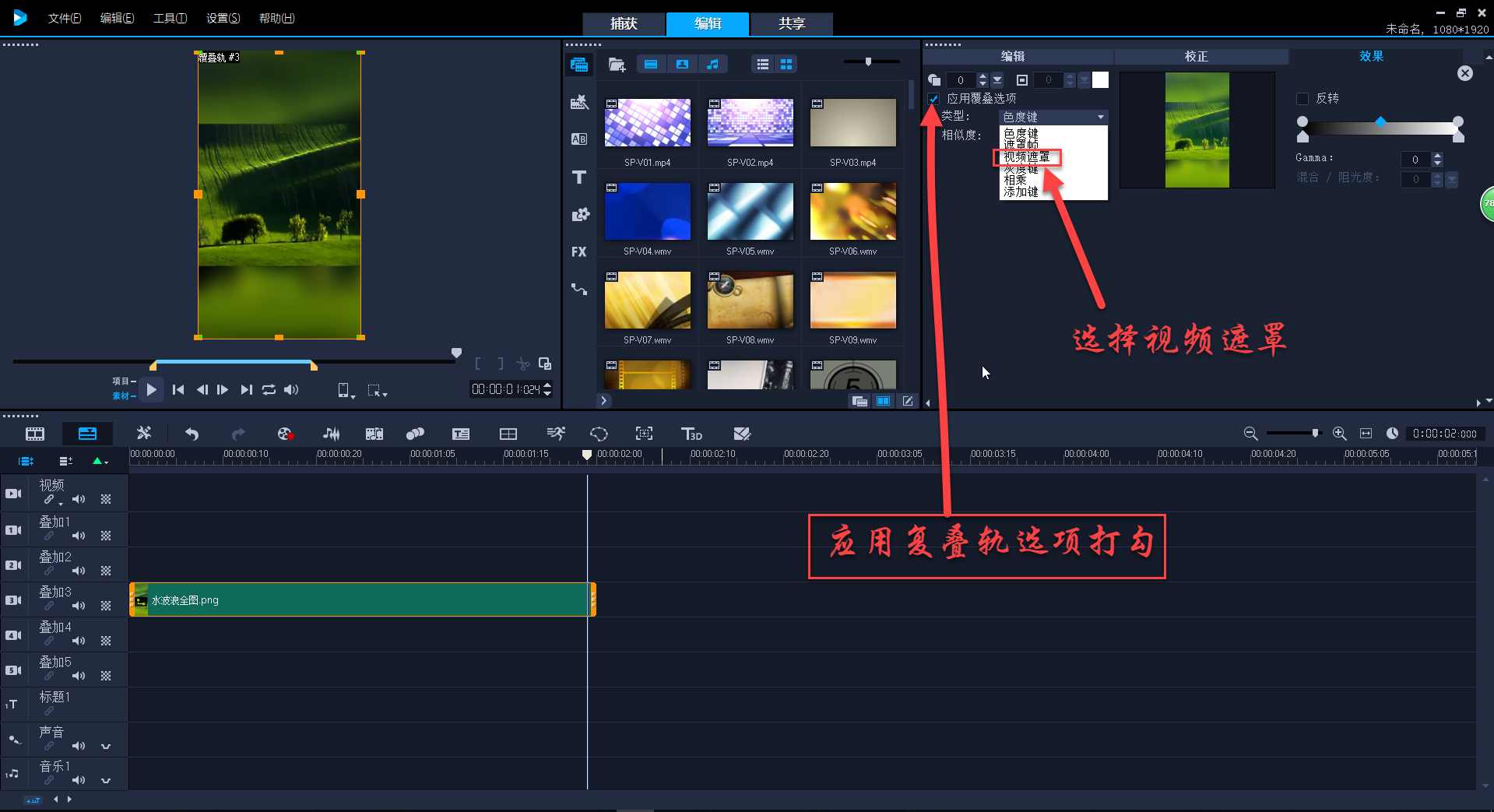
Task: Open the auto music tool
Action: point(374,434)
